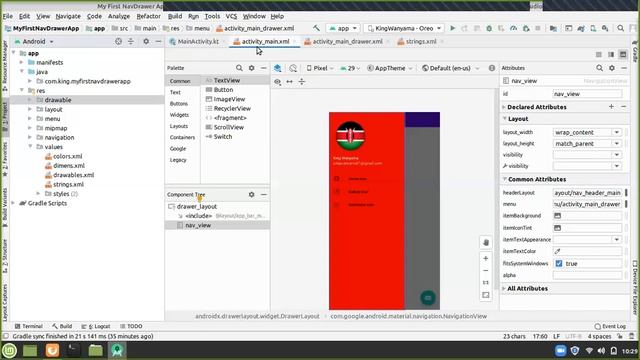Select Buttons palette category
Viewport: 640px width, 360px height.
click(x=179, y=104)
